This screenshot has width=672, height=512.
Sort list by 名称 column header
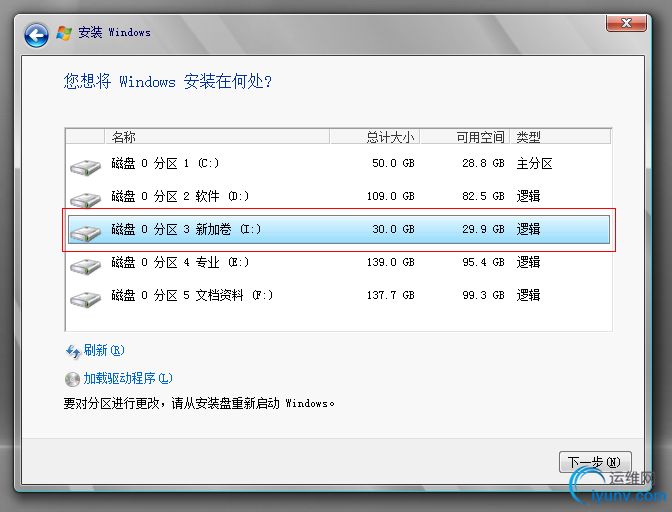click(x=217, y=137)
